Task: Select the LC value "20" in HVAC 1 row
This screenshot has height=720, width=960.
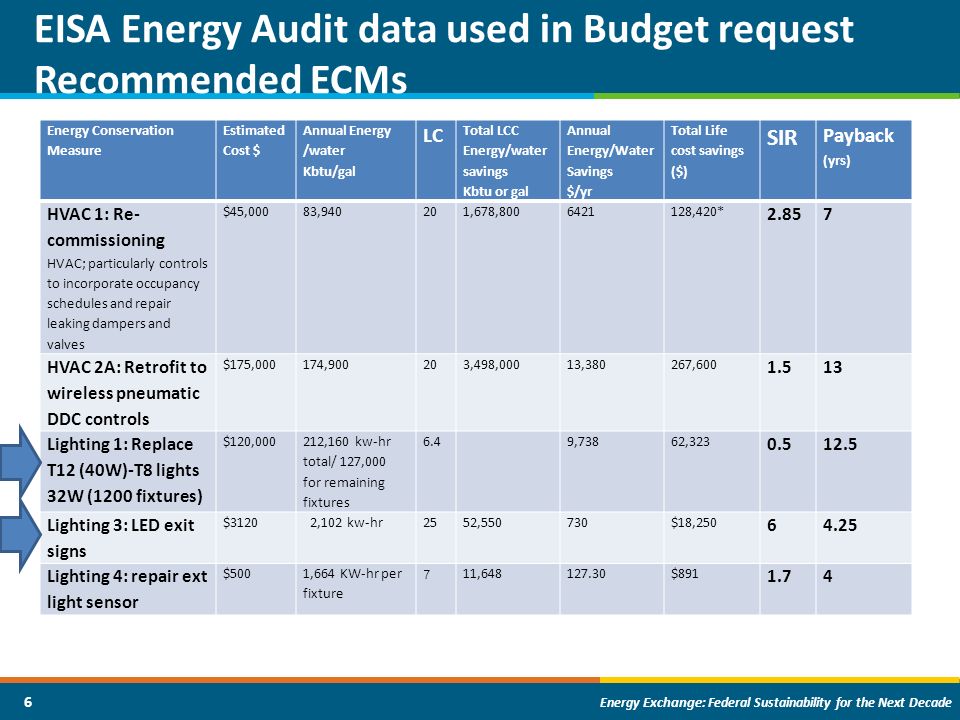Action: pos(430,212)
